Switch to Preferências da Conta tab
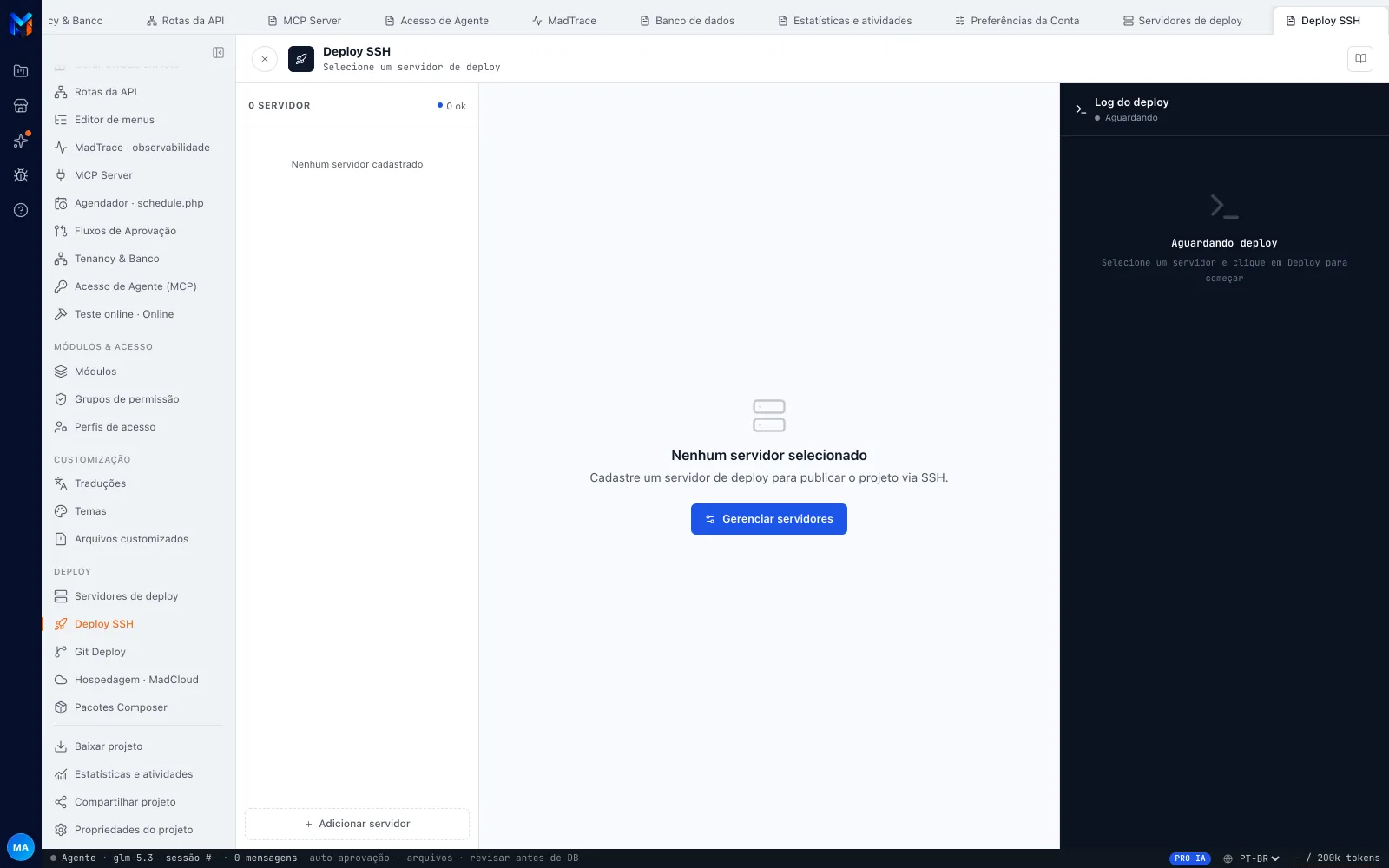The width and height of the screenshot is (1389, 868). 1017,21
